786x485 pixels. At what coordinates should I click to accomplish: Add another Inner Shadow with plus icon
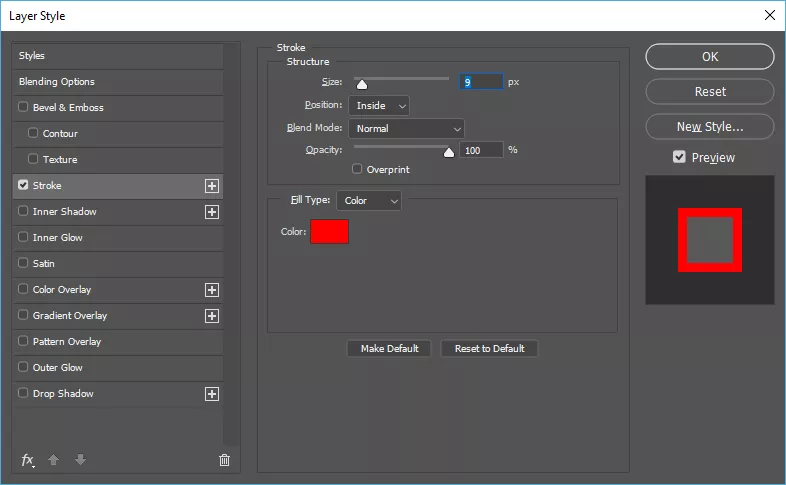click(212, 212)
